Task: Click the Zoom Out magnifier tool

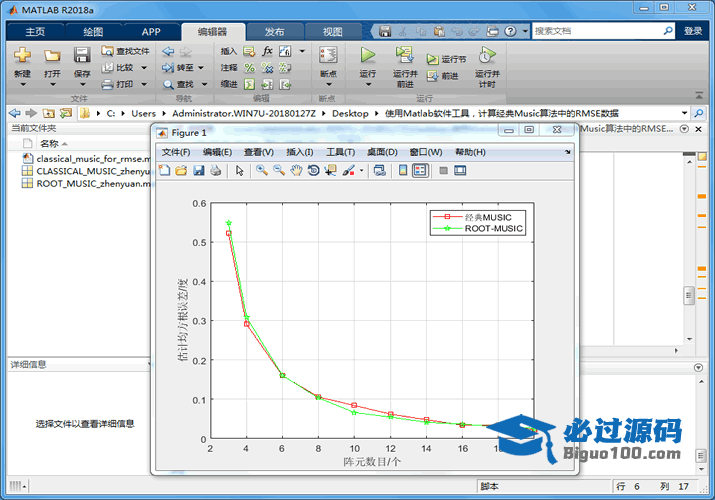Action: pos(278,171)
